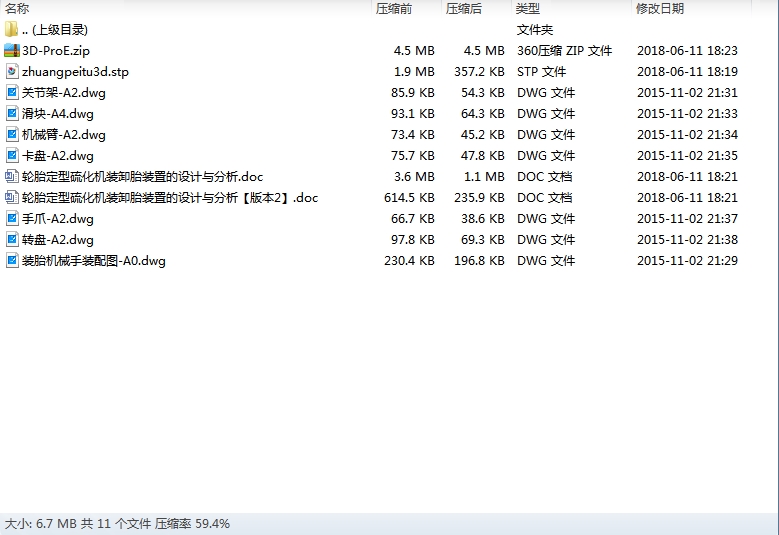The height and width of the screenshot is (535, 779).
Task: Click the 360压缩 ZIP 文件 type cell
Action: click(564, 51)
